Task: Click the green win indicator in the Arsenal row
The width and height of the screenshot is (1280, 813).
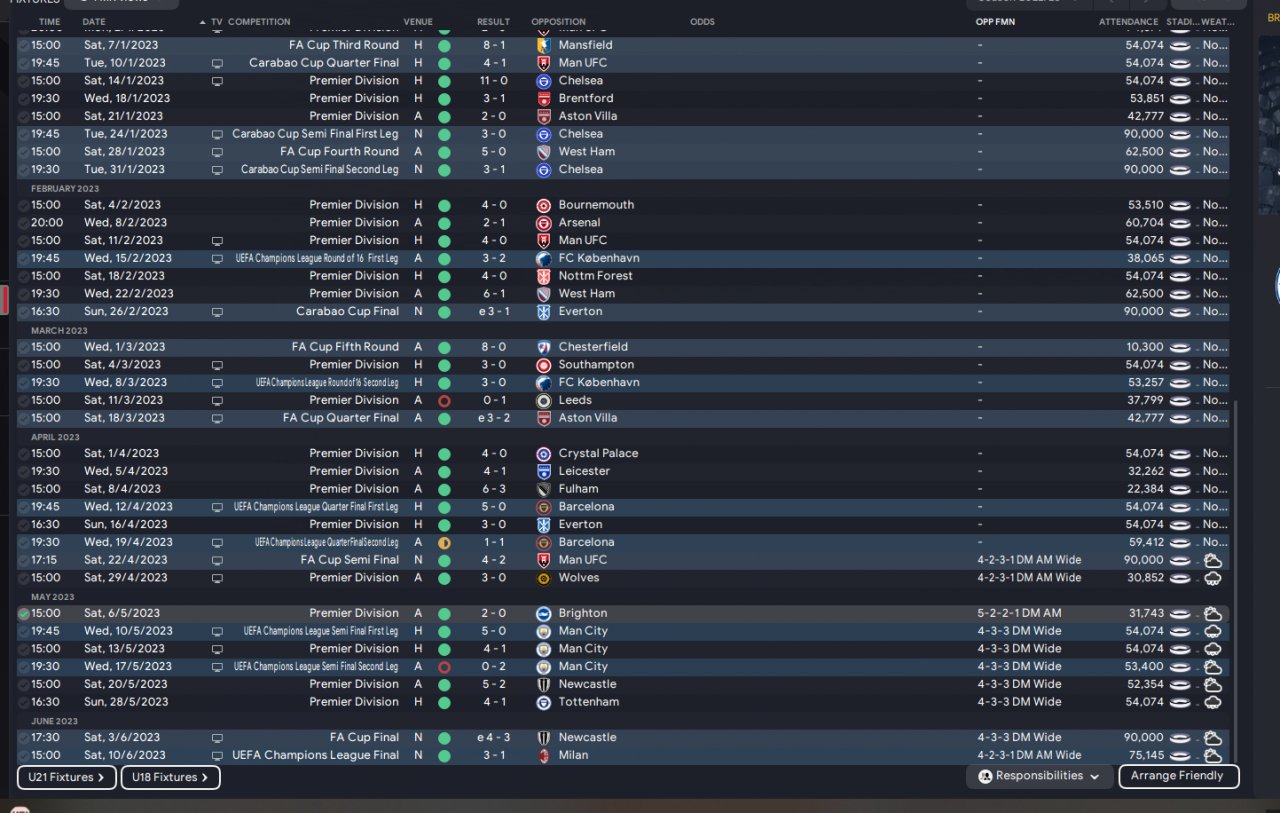Action: point(444,223)
